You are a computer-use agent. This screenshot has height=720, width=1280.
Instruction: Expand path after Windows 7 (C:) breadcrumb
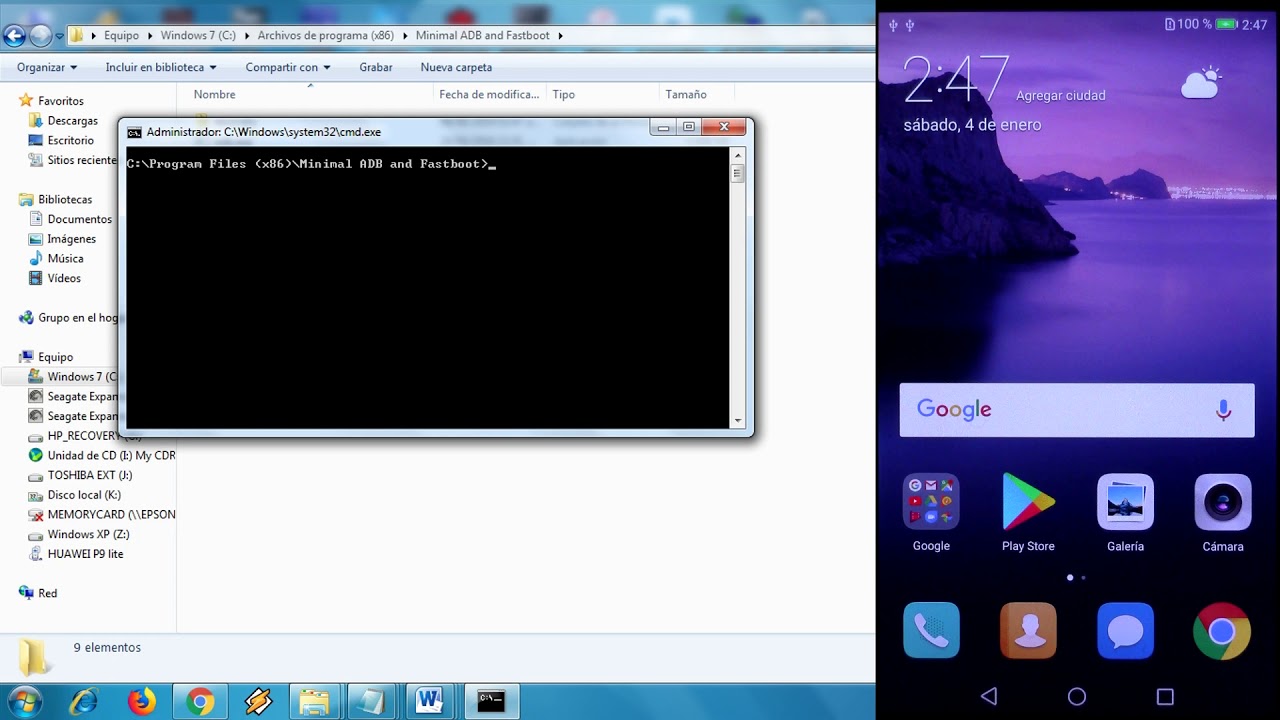pos(247,36)
